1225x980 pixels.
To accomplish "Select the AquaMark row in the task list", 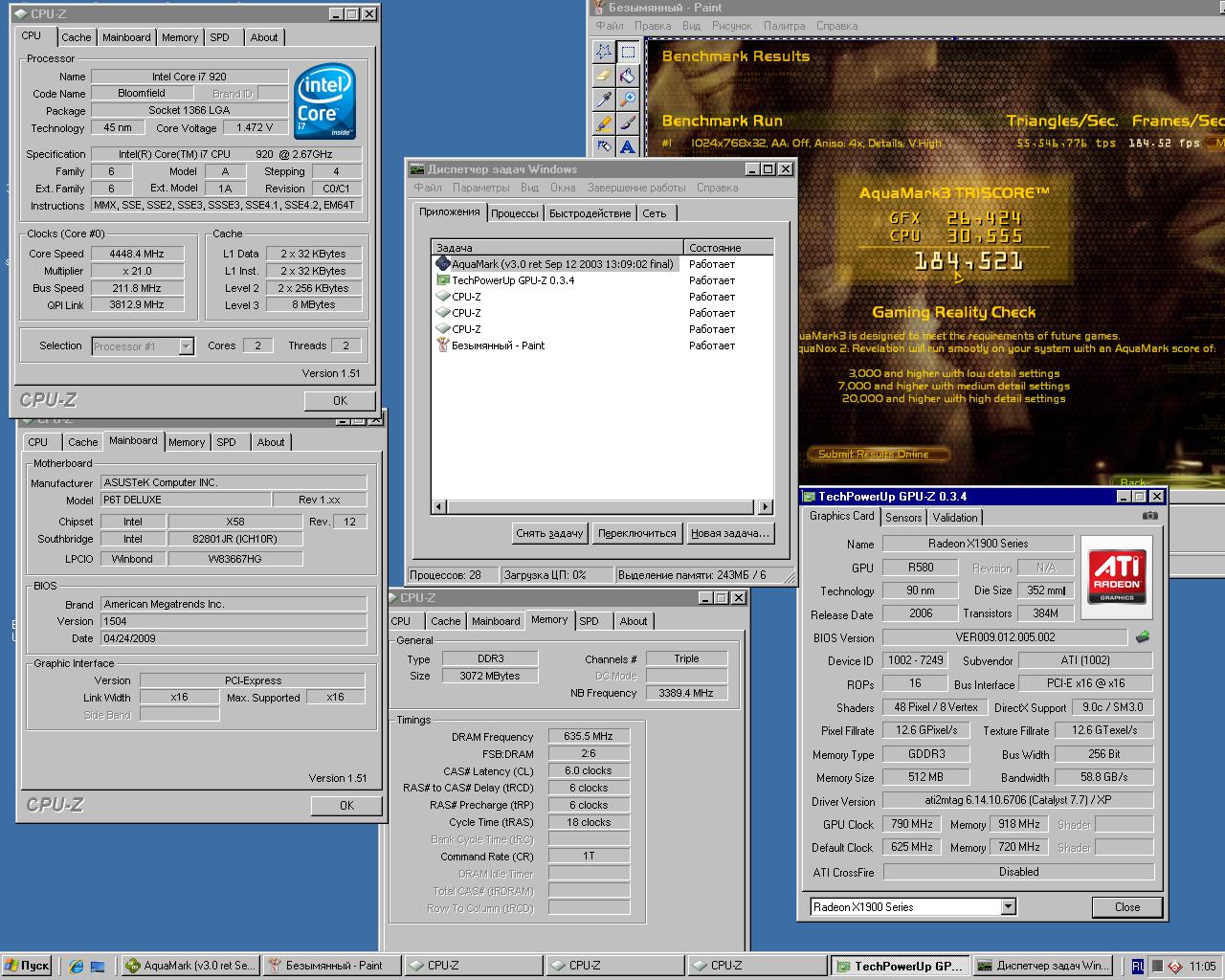I will (602, 264).
